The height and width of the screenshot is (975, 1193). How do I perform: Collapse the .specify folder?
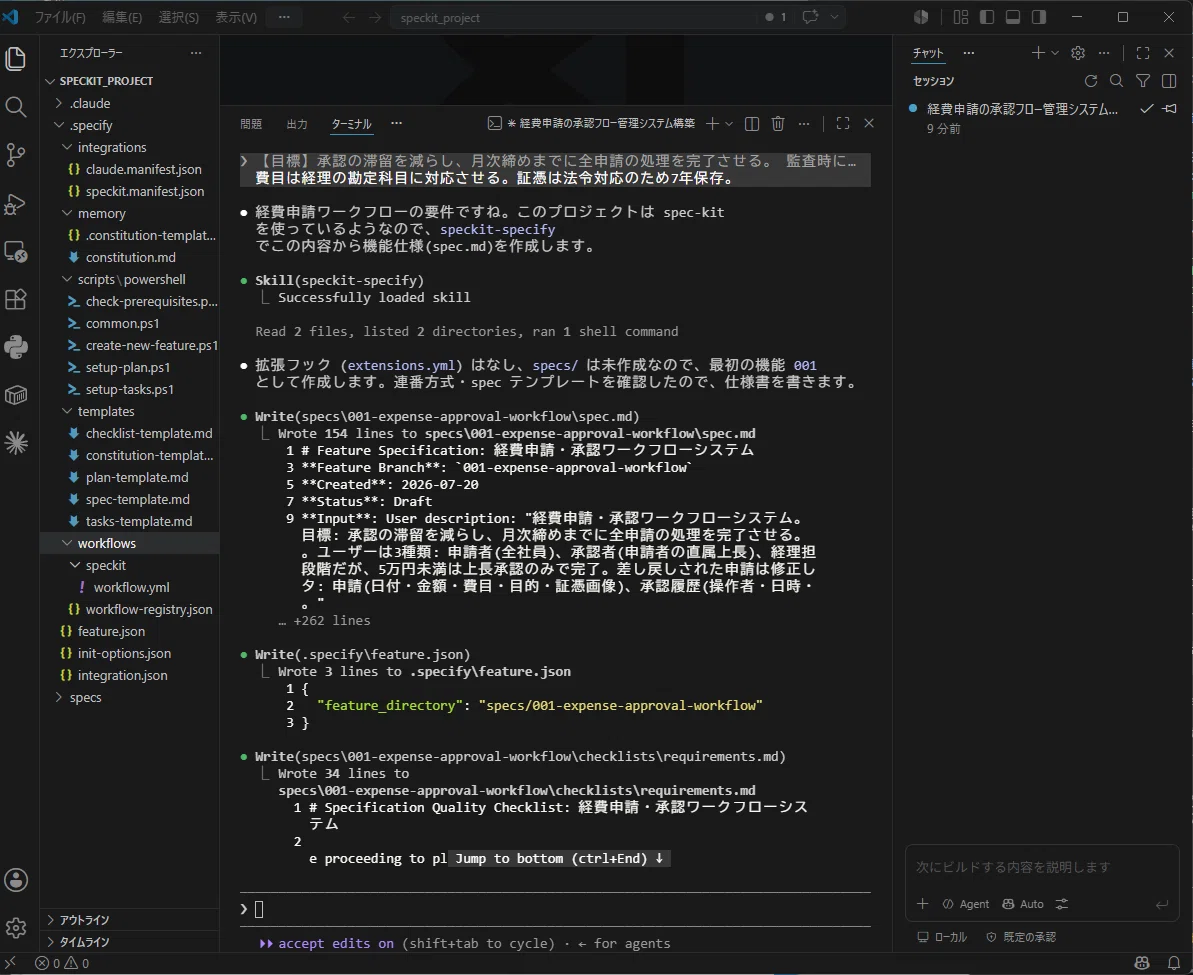pos(91,125)
